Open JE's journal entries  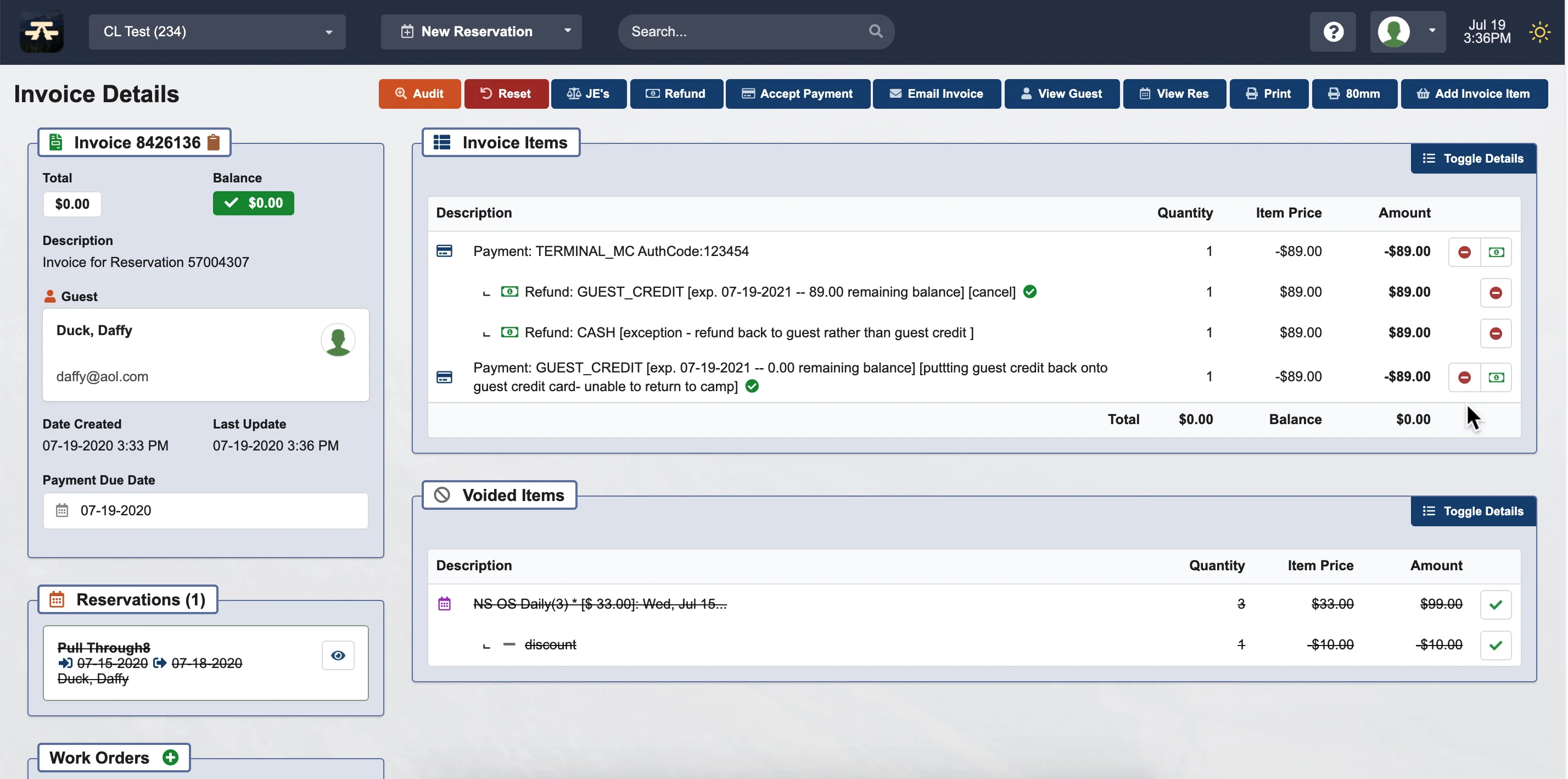pos(589,94)
